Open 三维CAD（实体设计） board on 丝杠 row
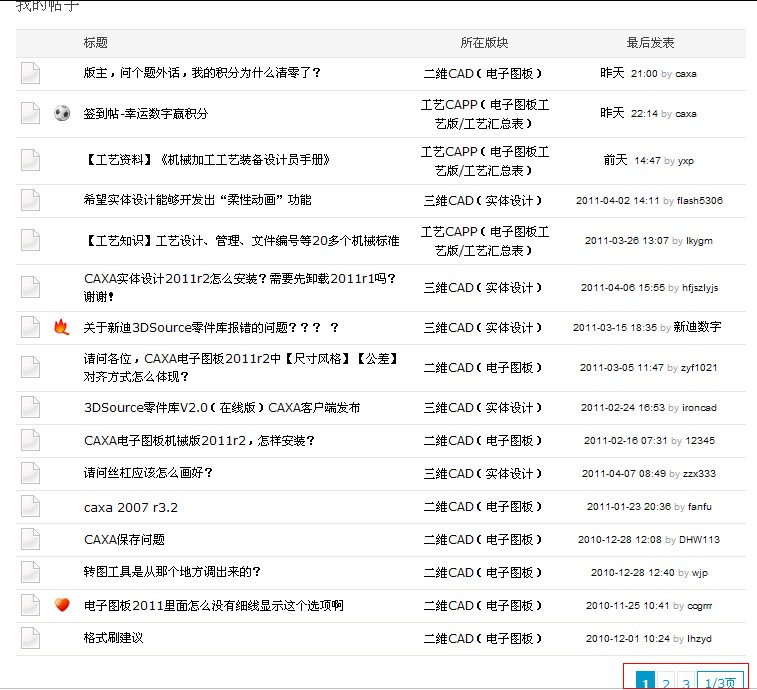This screenshot has height=690, width=757. 483,473
